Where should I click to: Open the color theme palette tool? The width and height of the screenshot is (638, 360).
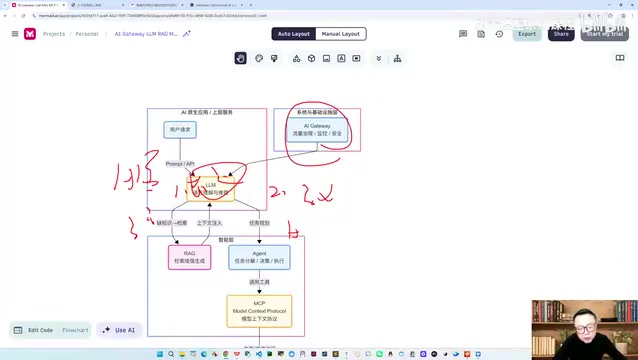point(259,58)
